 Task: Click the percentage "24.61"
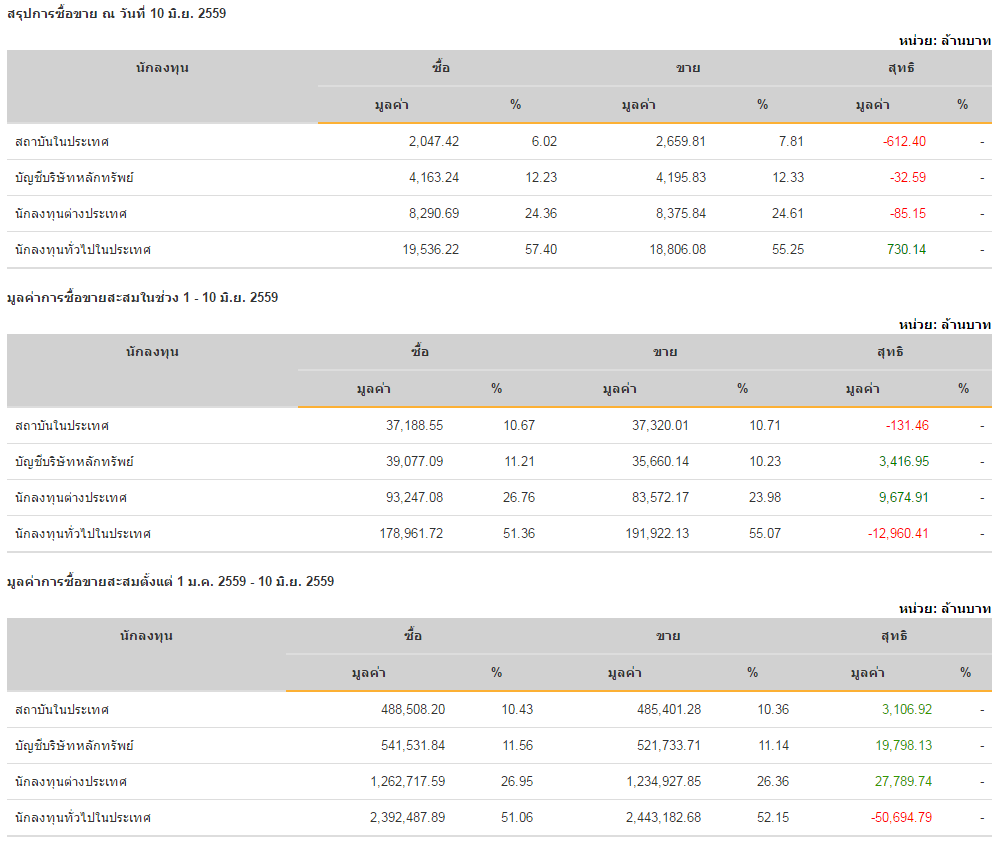click(x=787, y=214)
